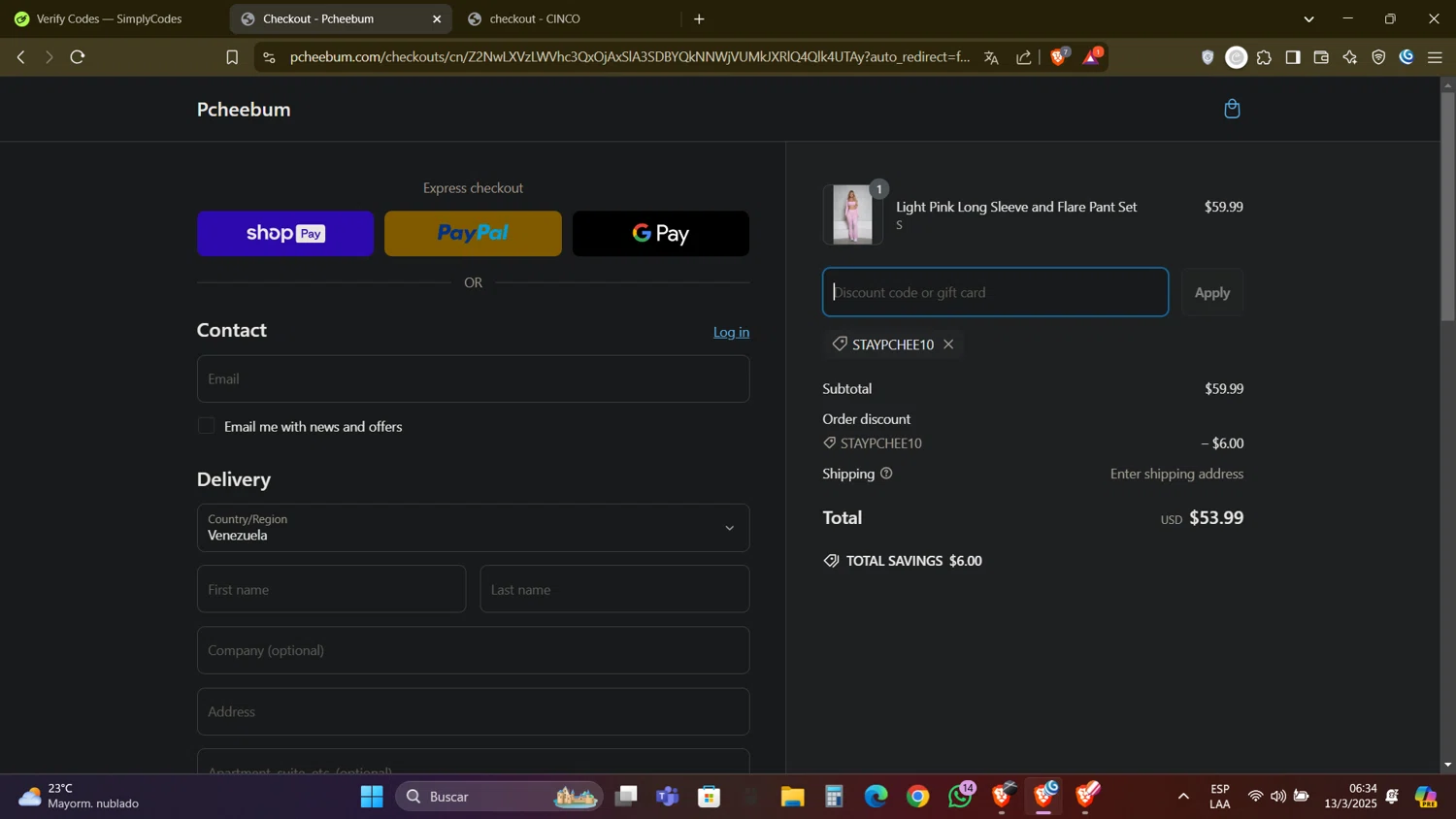
Task: Open Brave Rewards triangle icon
Action: [x=1092, y=56]
